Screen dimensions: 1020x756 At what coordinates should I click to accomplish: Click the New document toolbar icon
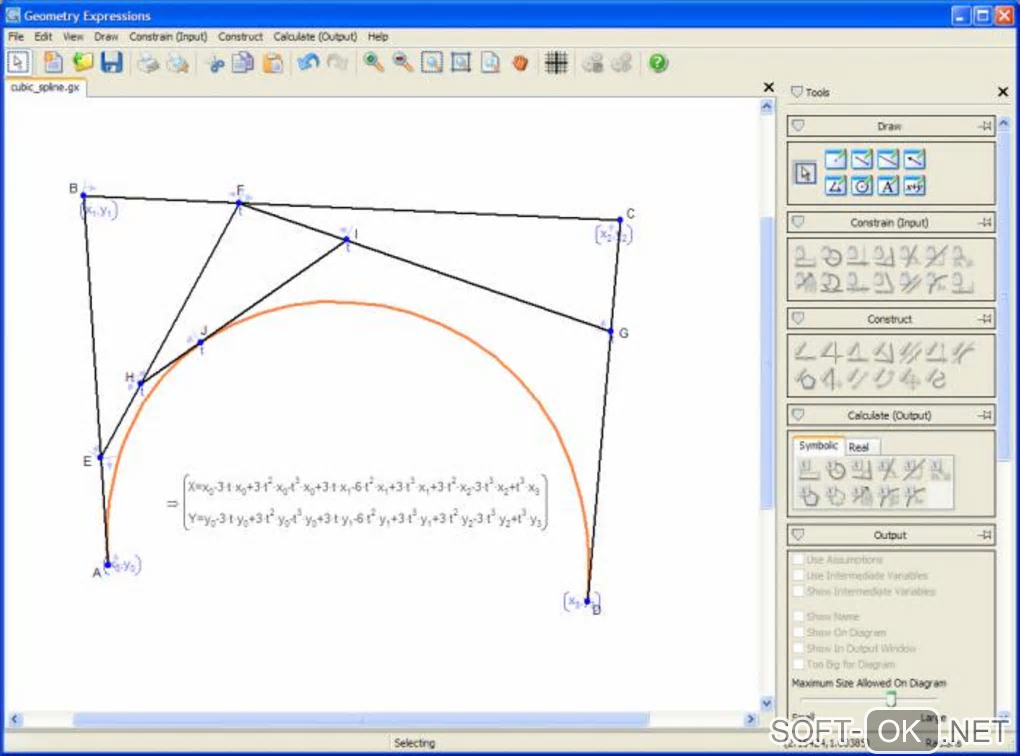tap(53, 62)
